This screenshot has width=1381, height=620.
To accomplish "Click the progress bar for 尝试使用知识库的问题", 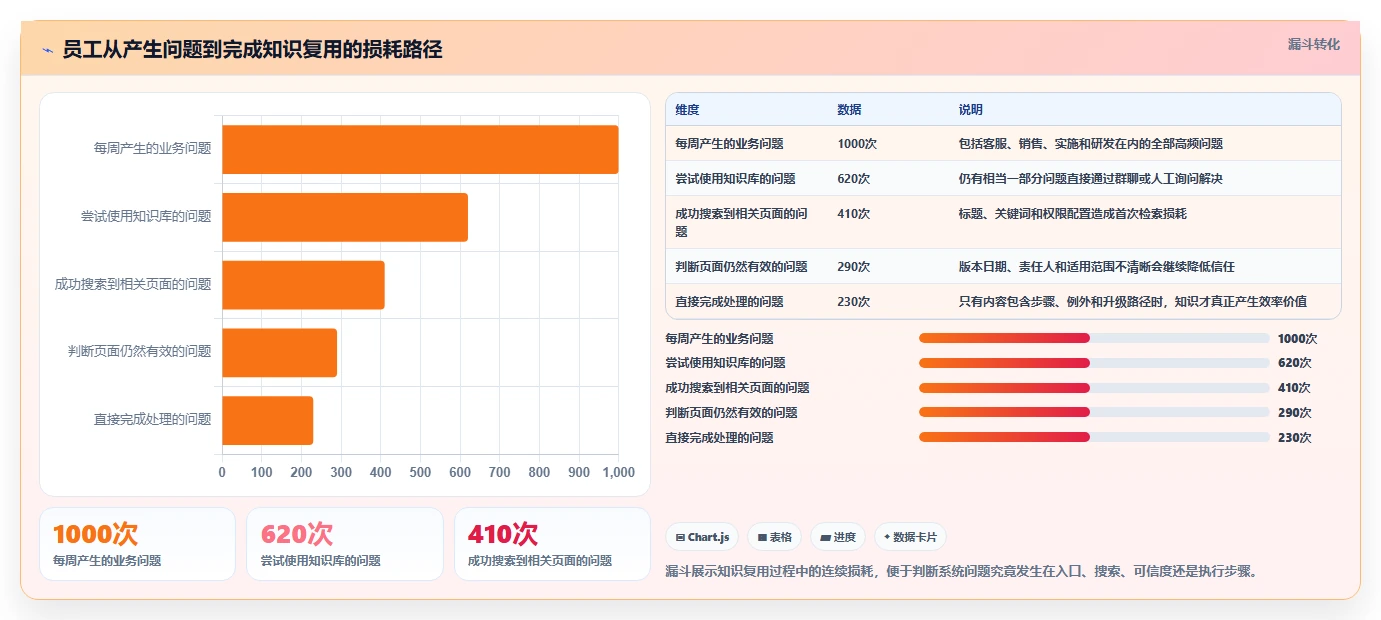I will 1094,363.
